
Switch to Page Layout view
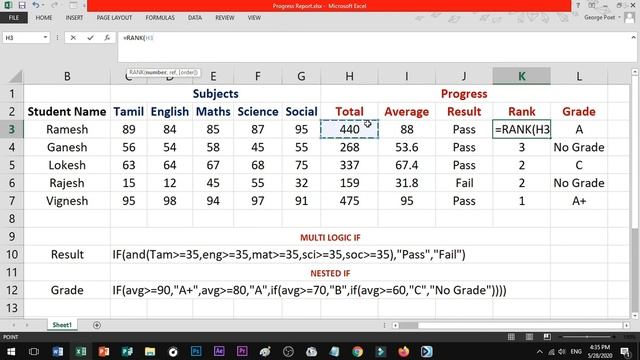click(x=529, y=337)
